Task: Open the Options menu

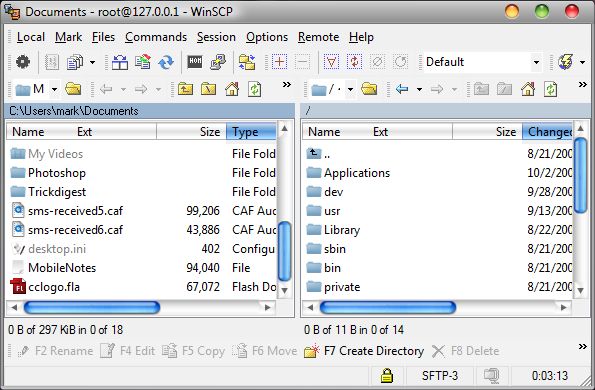Action: (x=267, y=37)
